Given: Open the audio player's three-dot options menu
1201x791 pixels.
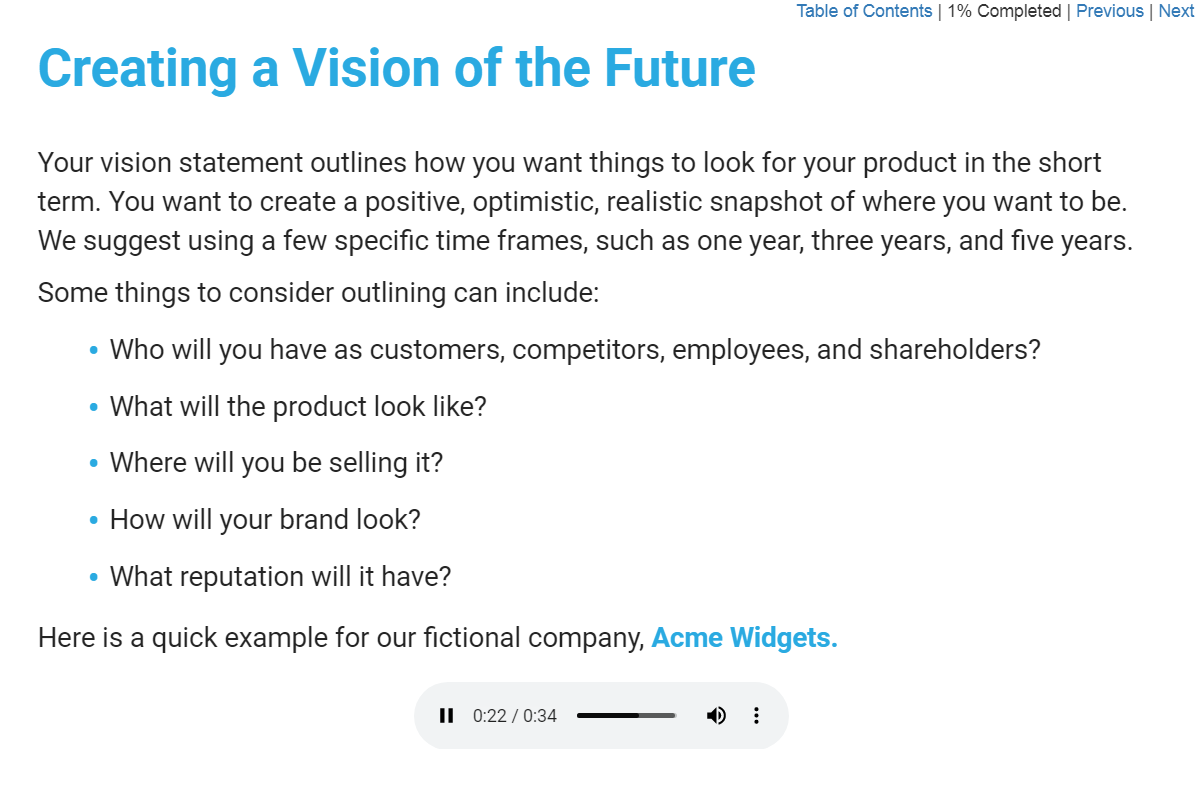Looking at the screenshot, I should click(756, 716).
